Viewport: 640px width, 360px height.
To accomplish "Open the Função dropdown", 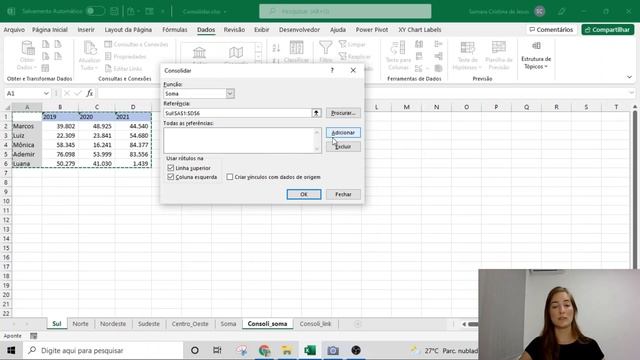I will pyautogui.click(x=230, y=93).
